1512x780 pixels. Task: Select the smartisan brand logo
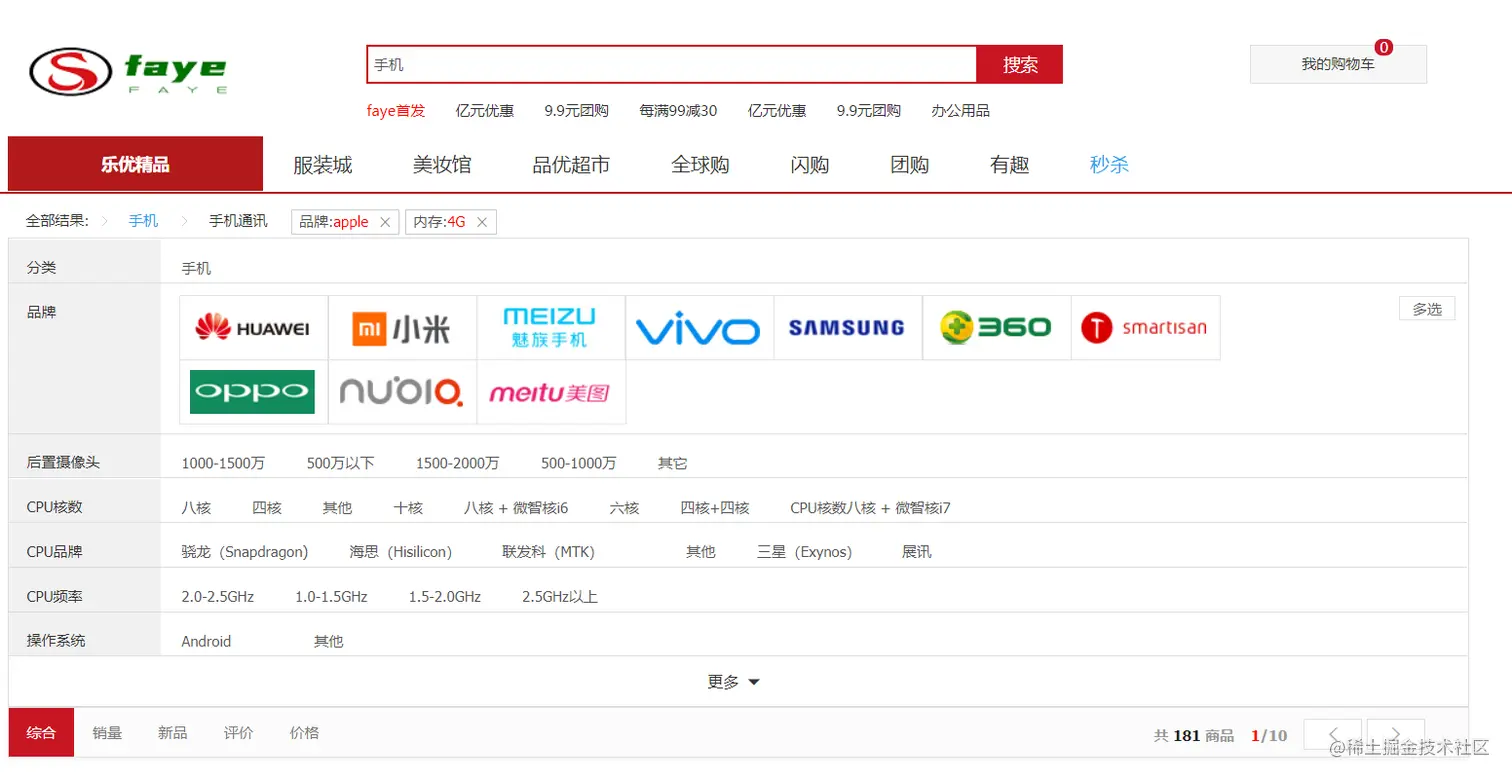[x=1145, y=327]
